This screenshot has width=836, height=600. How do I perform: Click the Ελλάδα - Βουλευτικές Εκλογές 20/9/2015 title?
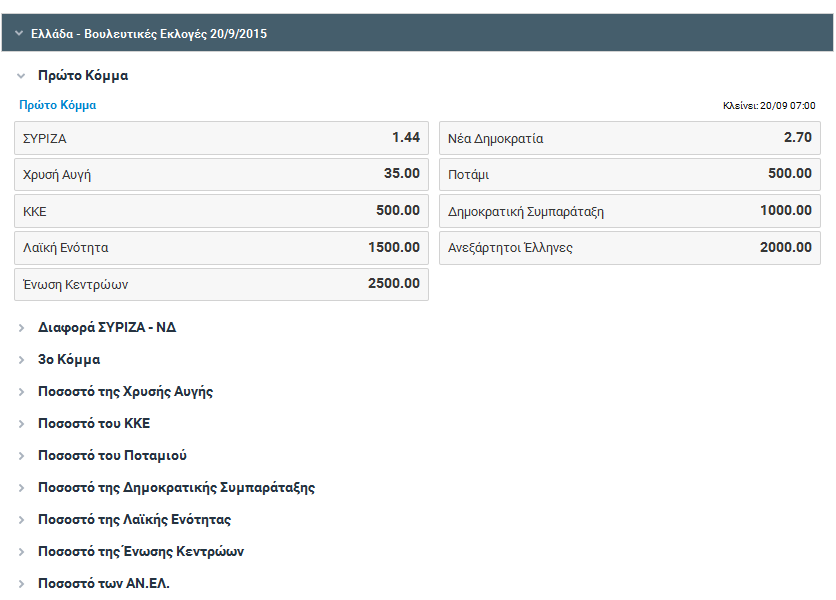(149, 34)
